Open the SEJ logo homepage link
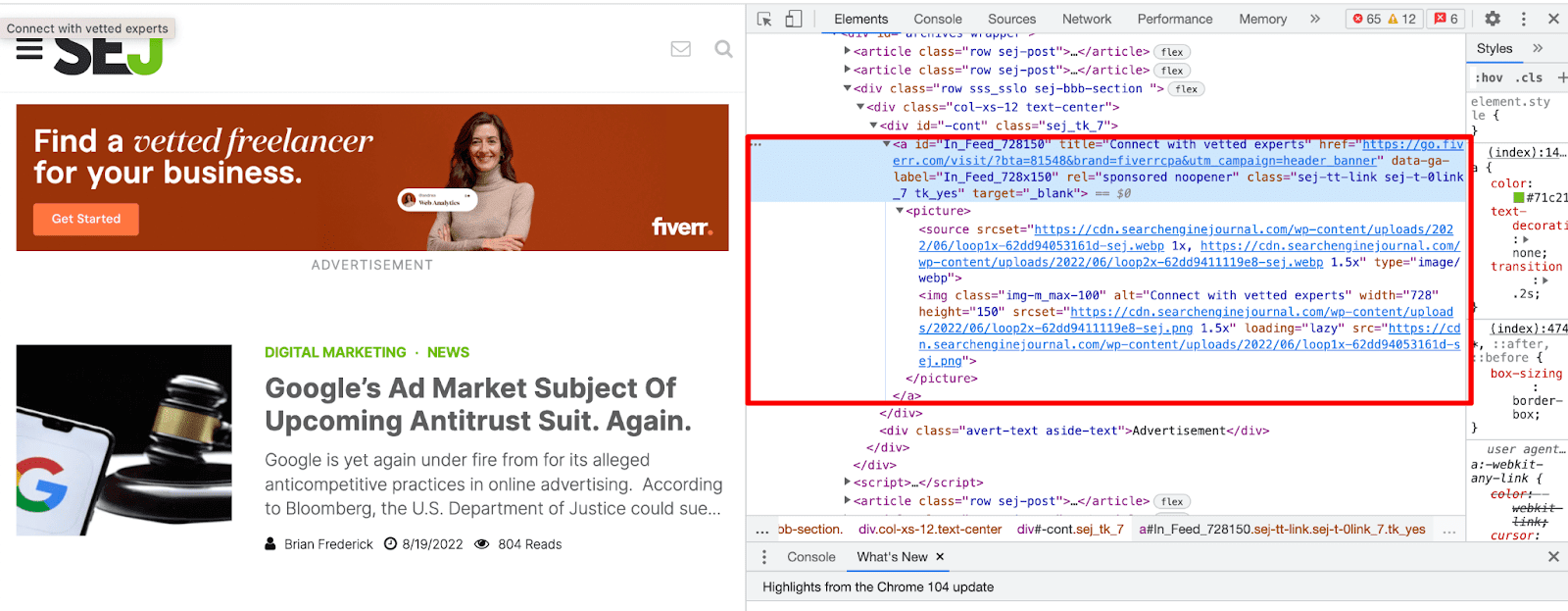This screenshot has width=1568, height=611. (109, 57)
